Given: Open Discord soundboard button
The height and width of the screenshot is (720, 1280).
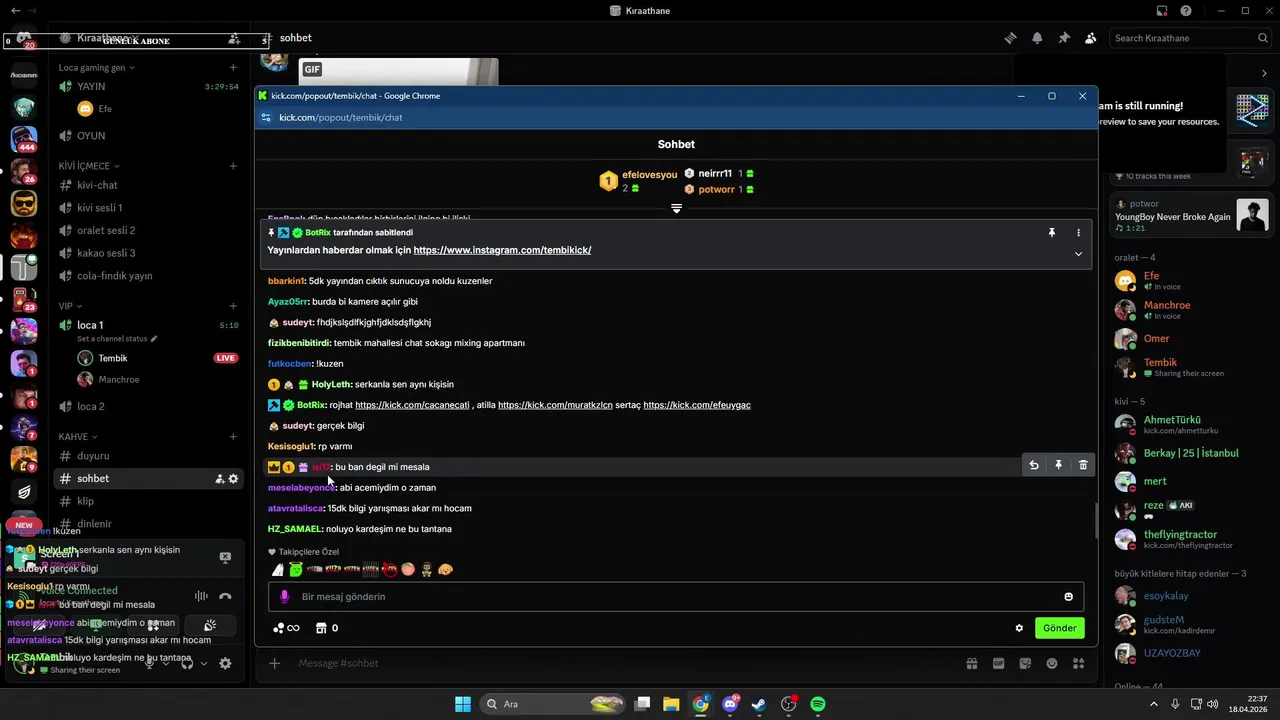Looking at the screenshot, I should (210, 625).
